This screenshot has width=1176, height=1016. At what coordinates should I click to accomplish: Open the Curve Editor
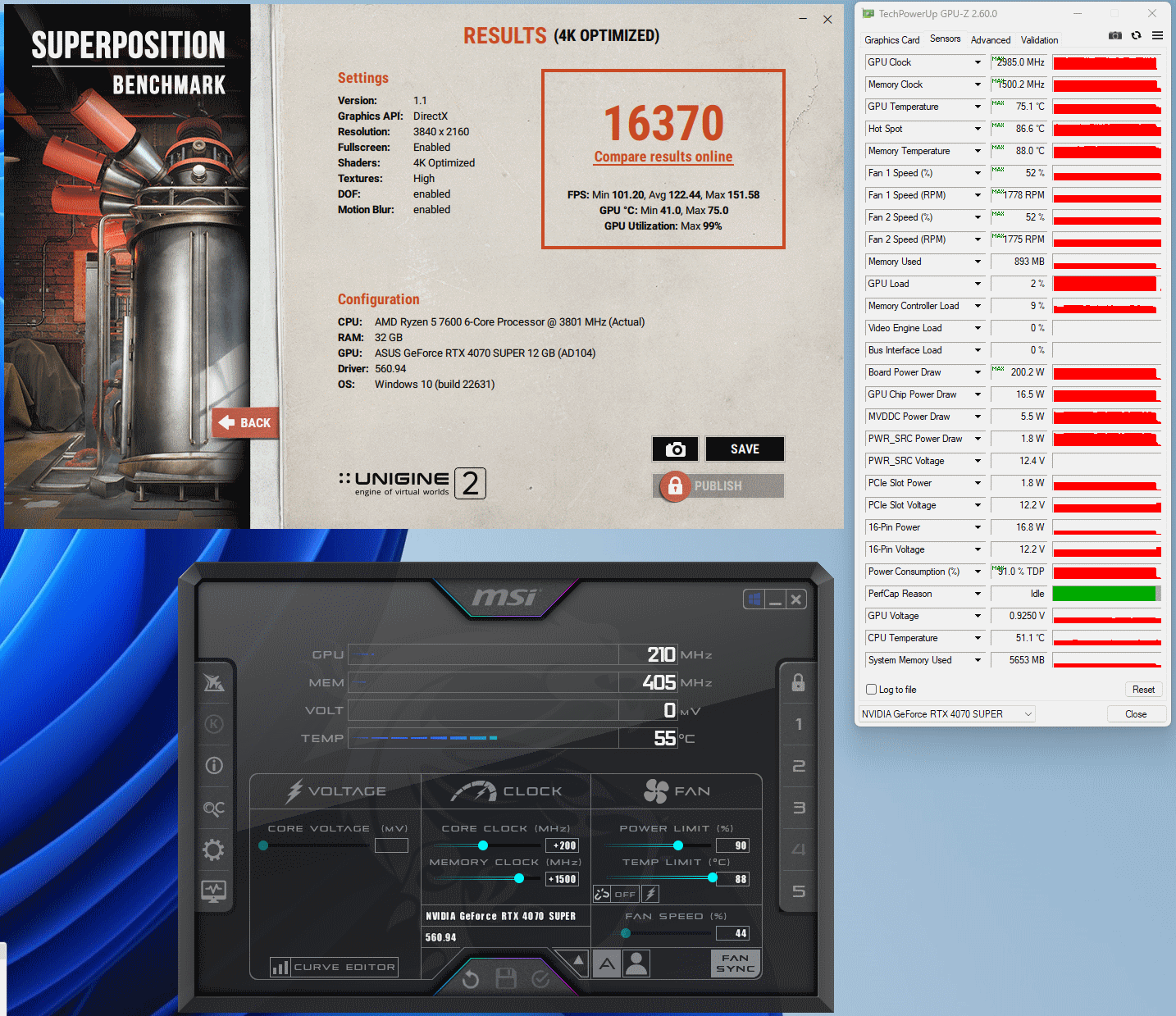(x=334, y=967)
